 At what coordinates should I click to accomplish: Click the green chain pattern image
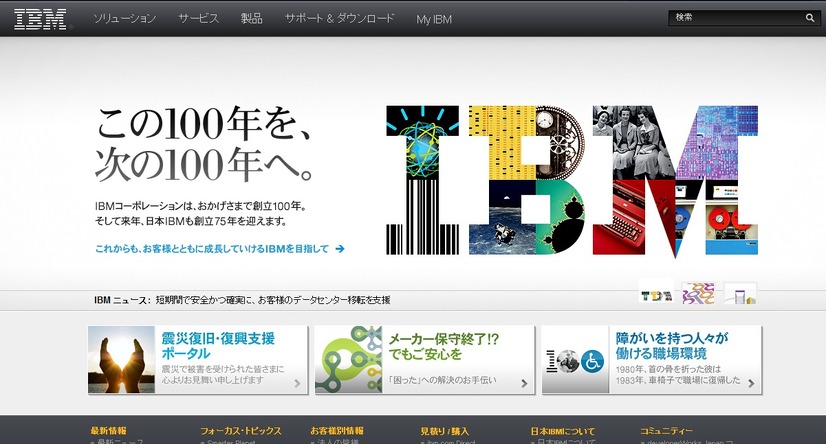348,359
